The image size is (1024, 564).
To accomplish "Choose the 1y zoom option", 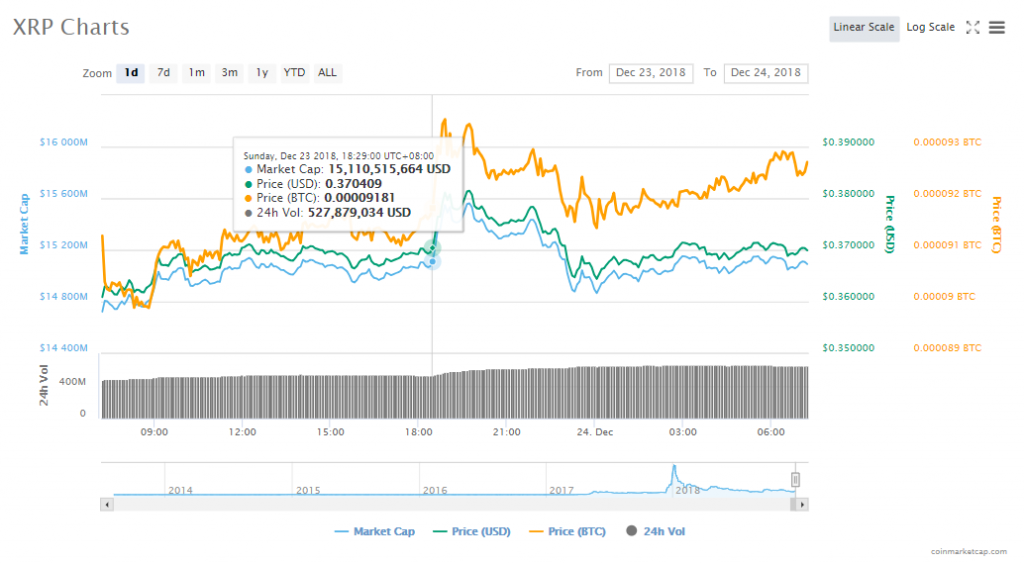I will (x=262, y=73).
